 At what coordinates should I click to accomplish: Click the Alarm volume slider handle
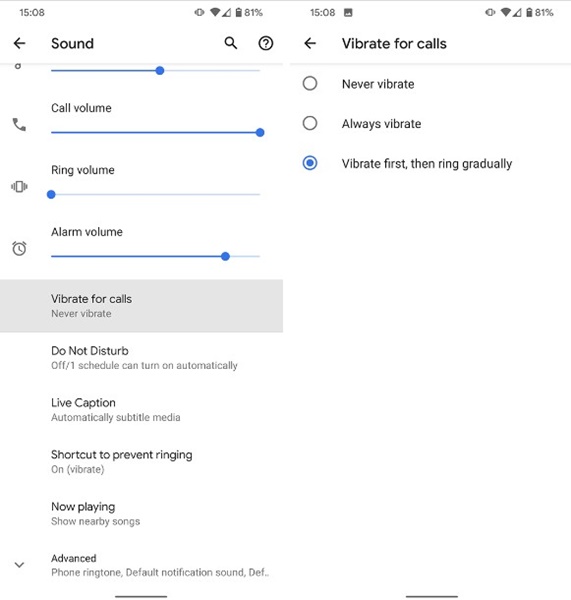[x=225, y=256]
